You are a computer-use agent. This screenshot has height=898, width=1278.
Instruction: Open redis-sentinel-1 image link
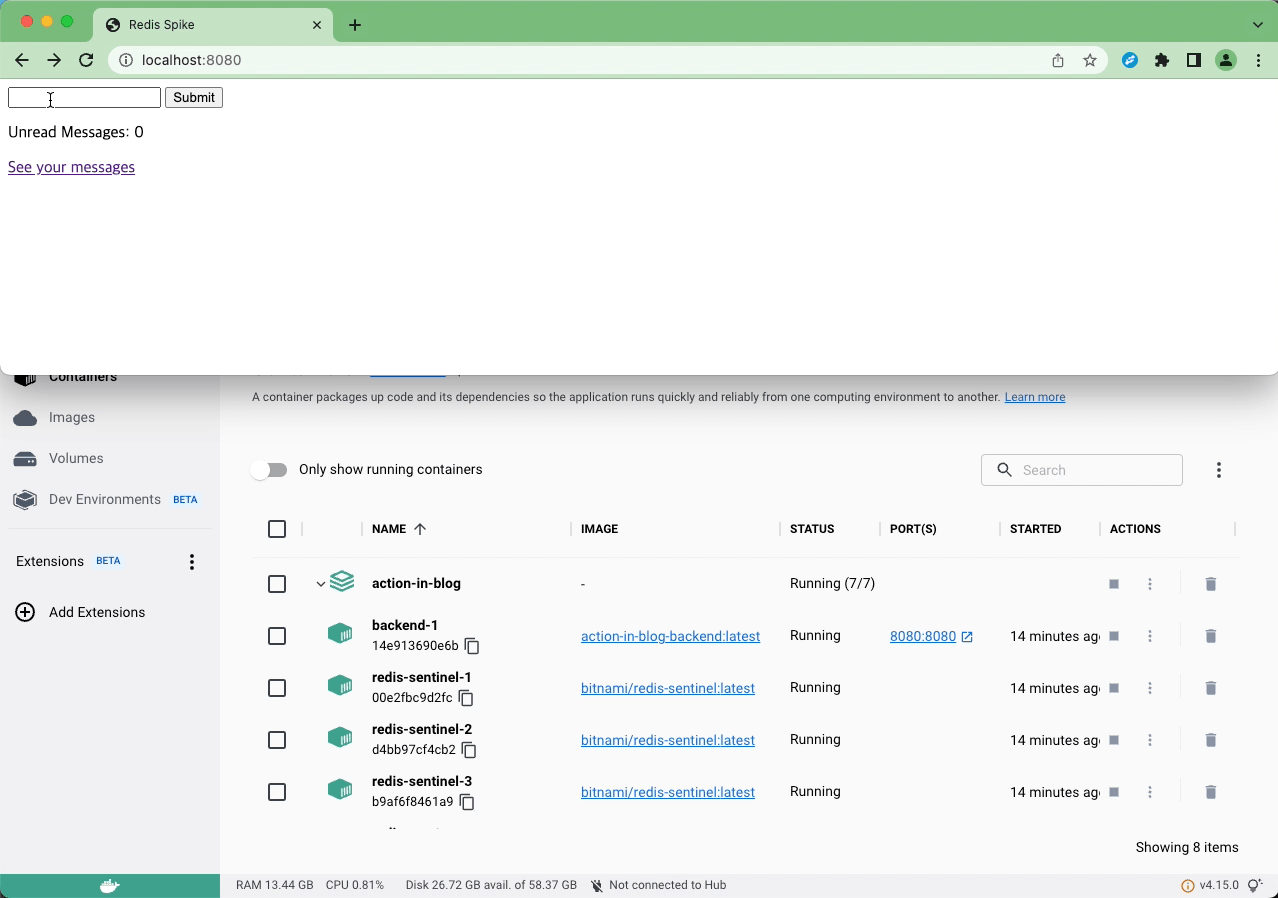click(x=668, y=688)
